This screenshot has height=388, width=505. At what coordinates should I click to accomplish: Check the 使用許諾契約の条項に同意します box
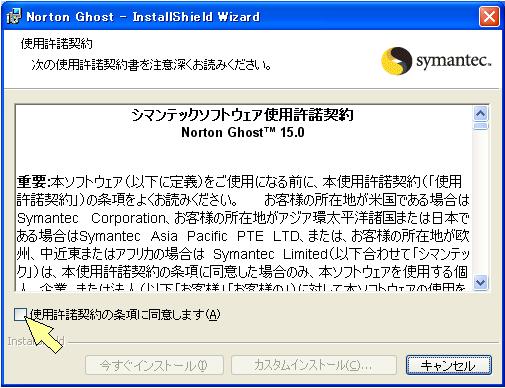20,314
